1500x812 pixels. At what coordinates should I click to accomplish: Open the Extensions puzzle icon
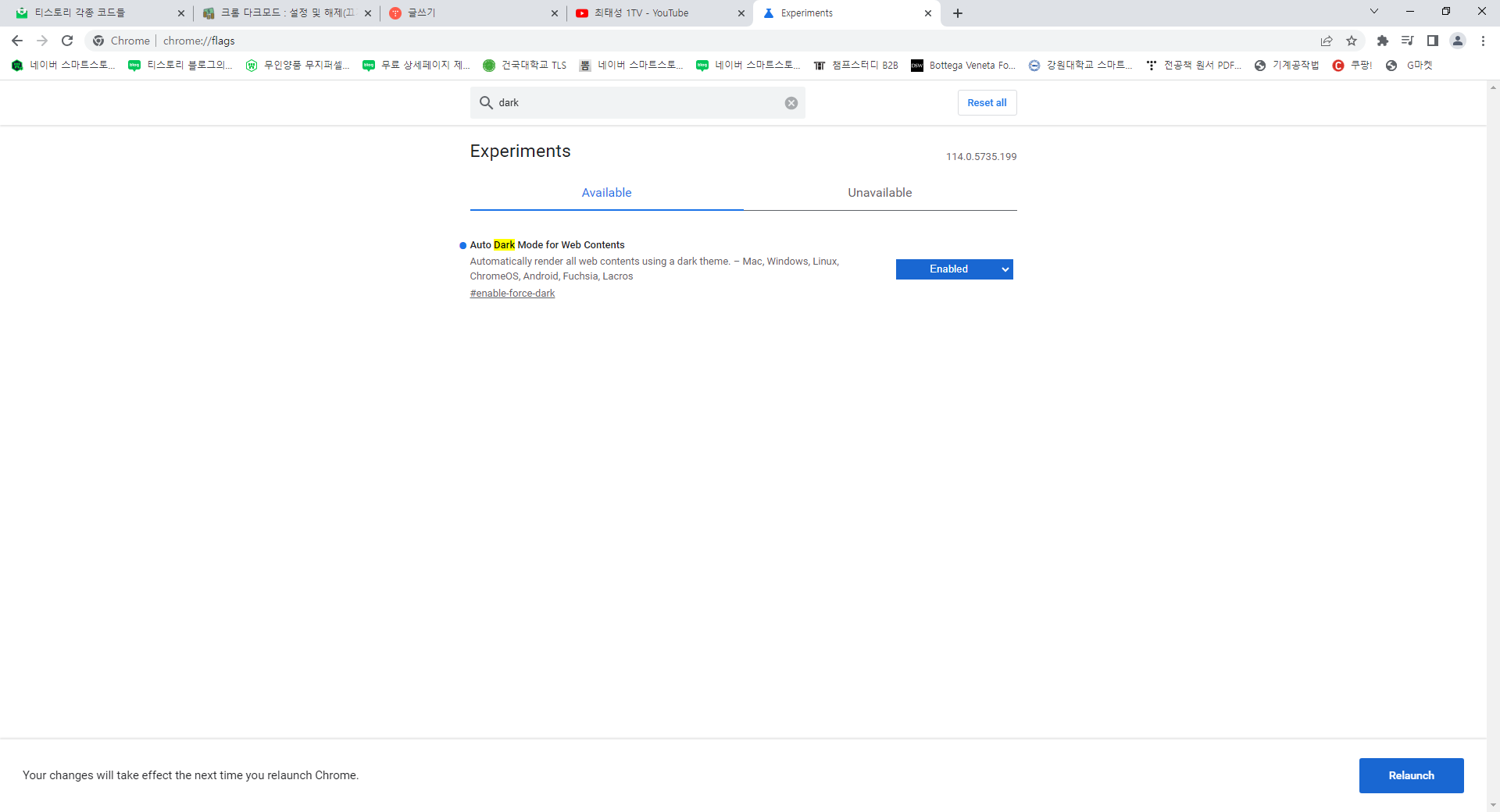[x=1383, y=41]
